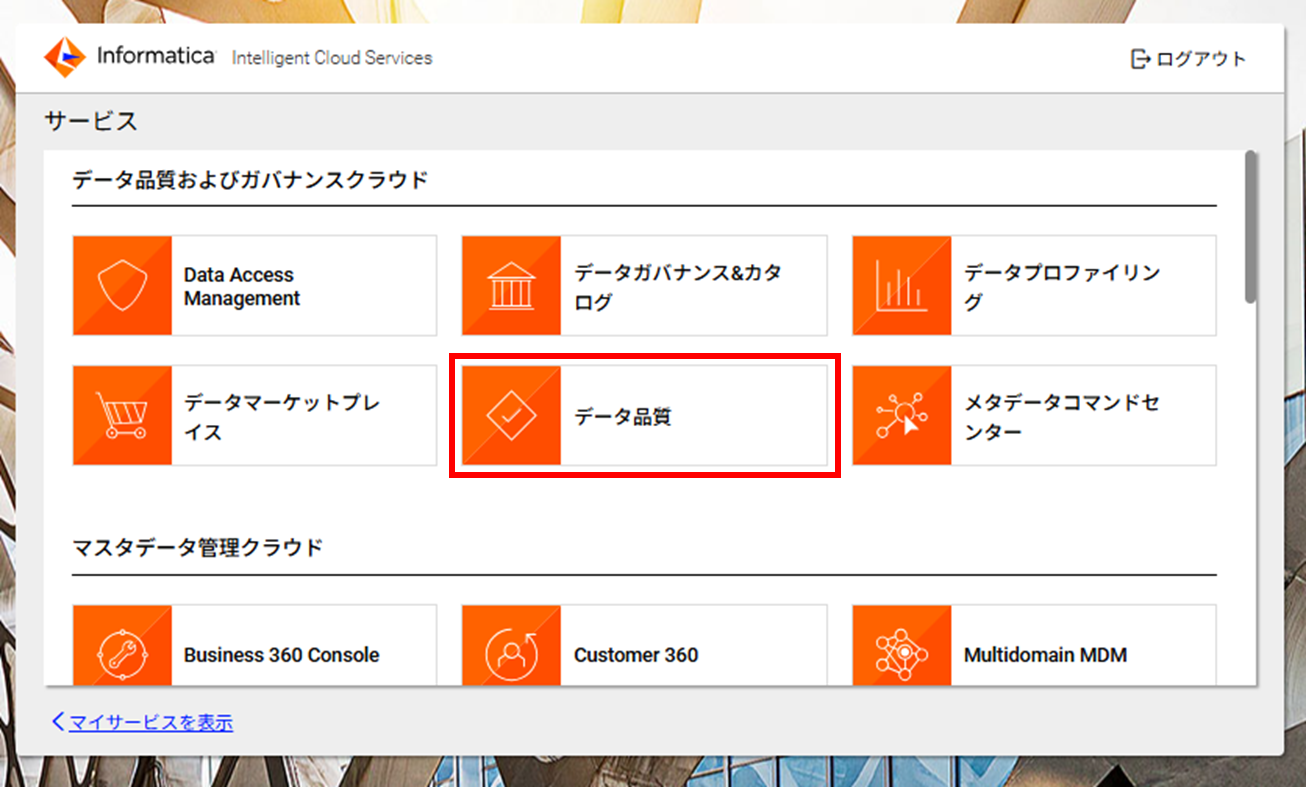Click the logout arrow icon
The image size is (1306, 787).
[x=1140, y=59]
